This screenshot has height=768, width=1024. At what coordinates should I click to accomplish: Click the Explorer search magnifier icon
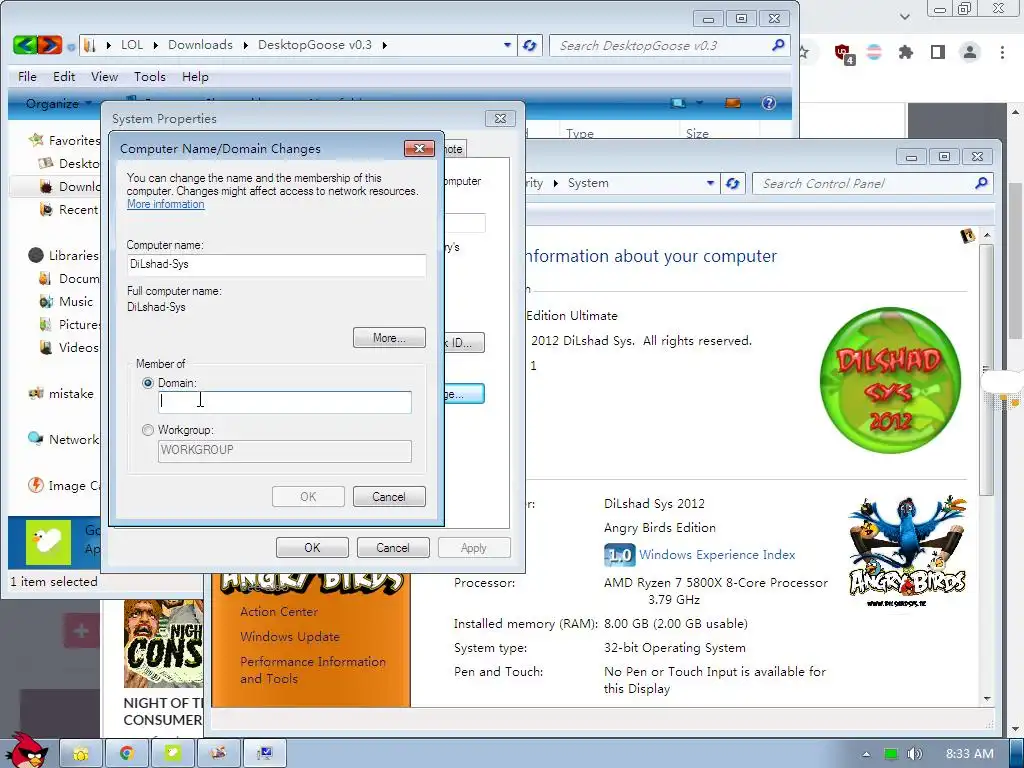click(x=778, y=45)
